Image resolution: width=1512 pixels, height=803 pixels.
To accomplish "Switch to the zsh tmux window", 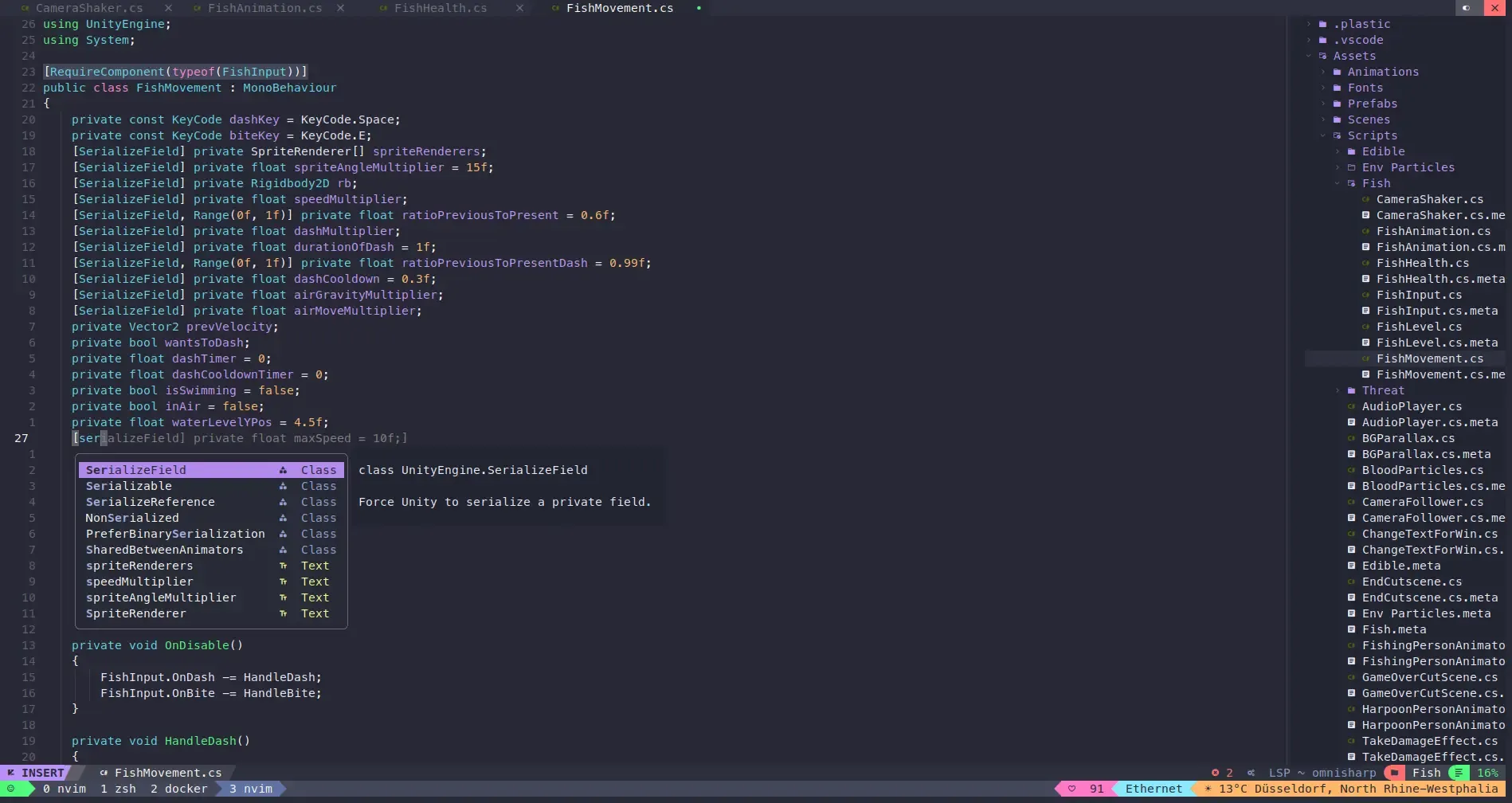I will pyautogui.click(x=118, y=789).
